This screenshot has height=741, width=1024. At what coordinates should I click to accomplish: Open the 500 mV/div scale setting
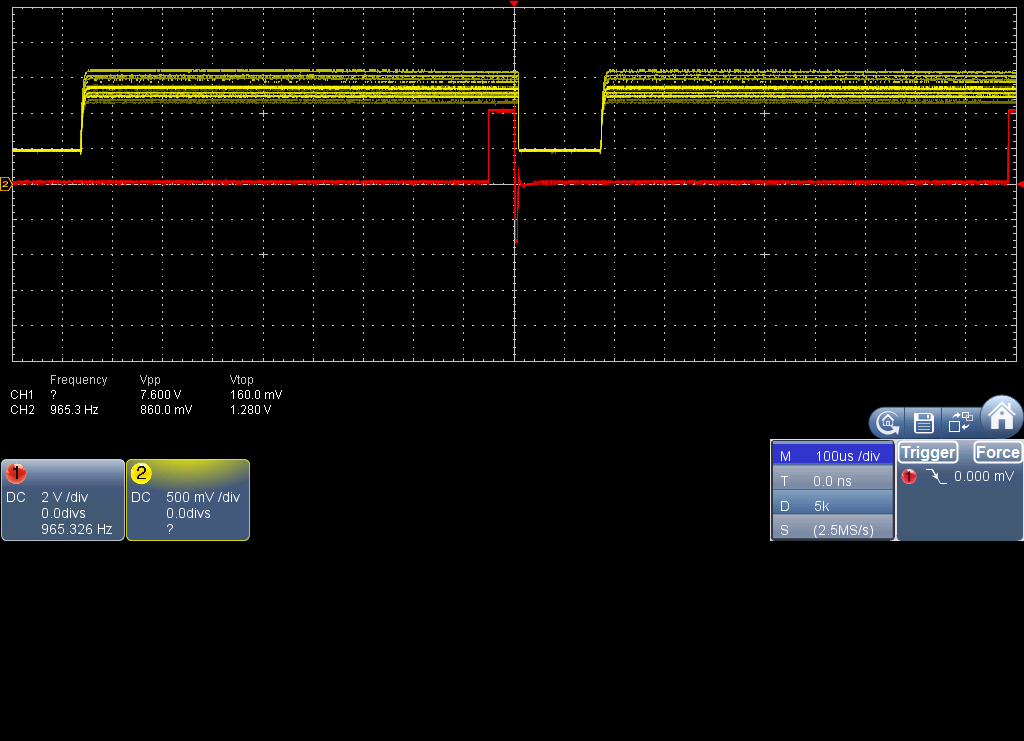(x=203, y=497)
